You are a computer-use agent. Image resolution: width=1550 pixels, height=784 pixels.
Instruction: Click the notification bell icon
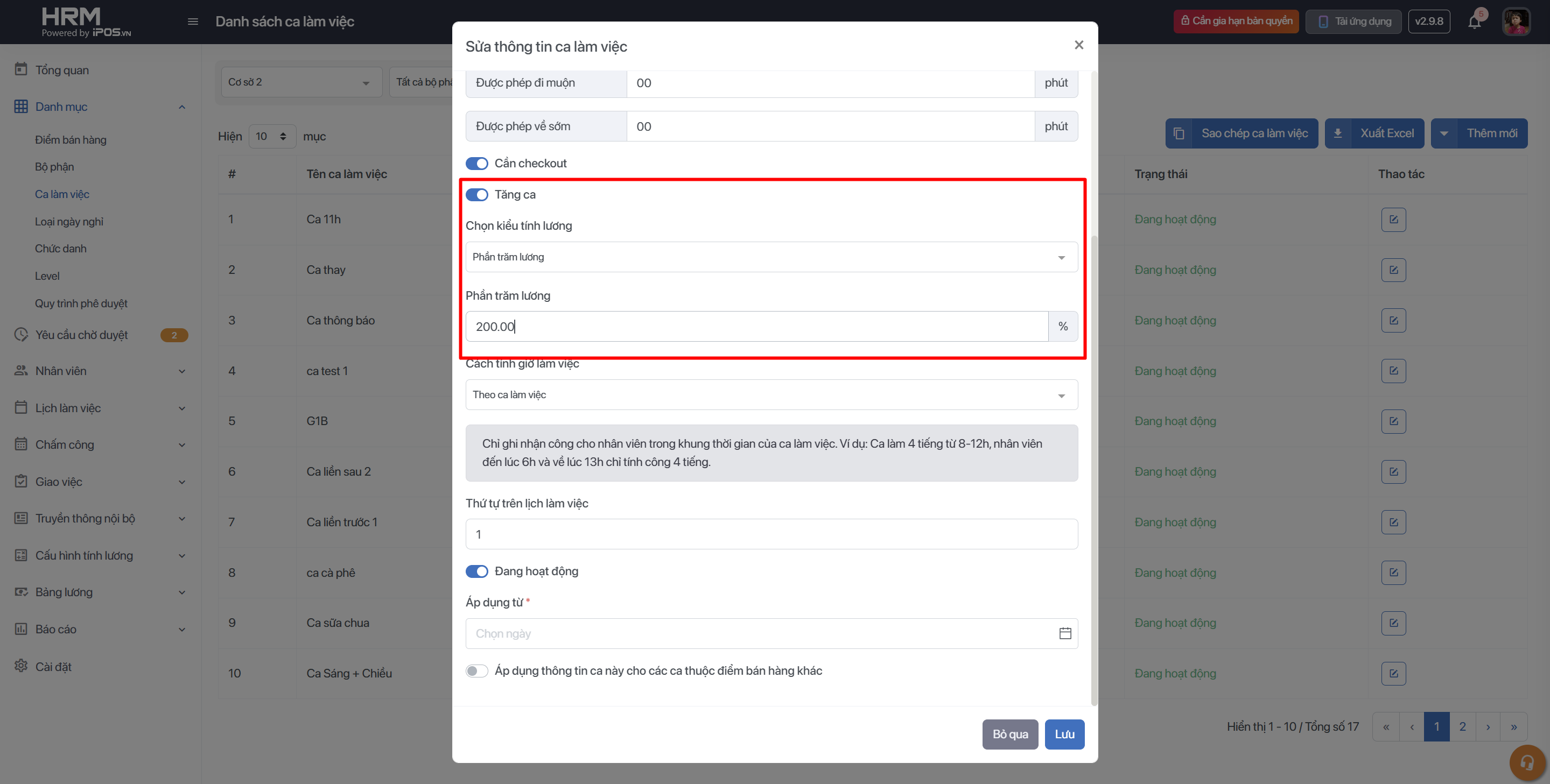click(1474, 22)
